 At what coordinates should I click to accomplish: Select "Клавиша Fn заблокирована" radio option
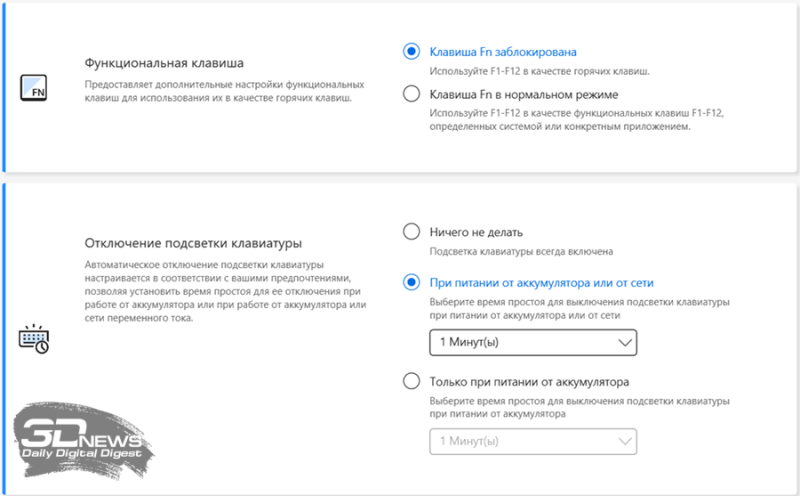(411, 51)
